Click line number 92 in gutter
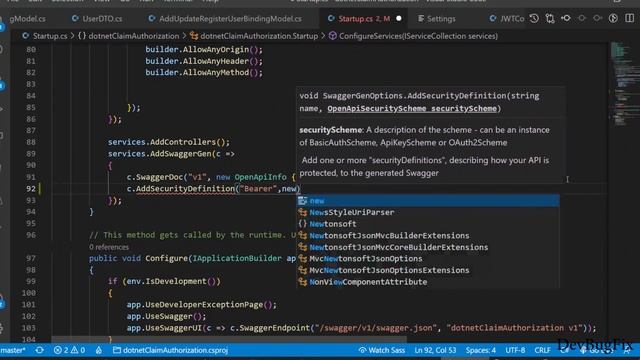This screenshot has width=640, height=360. click(31, 189)
